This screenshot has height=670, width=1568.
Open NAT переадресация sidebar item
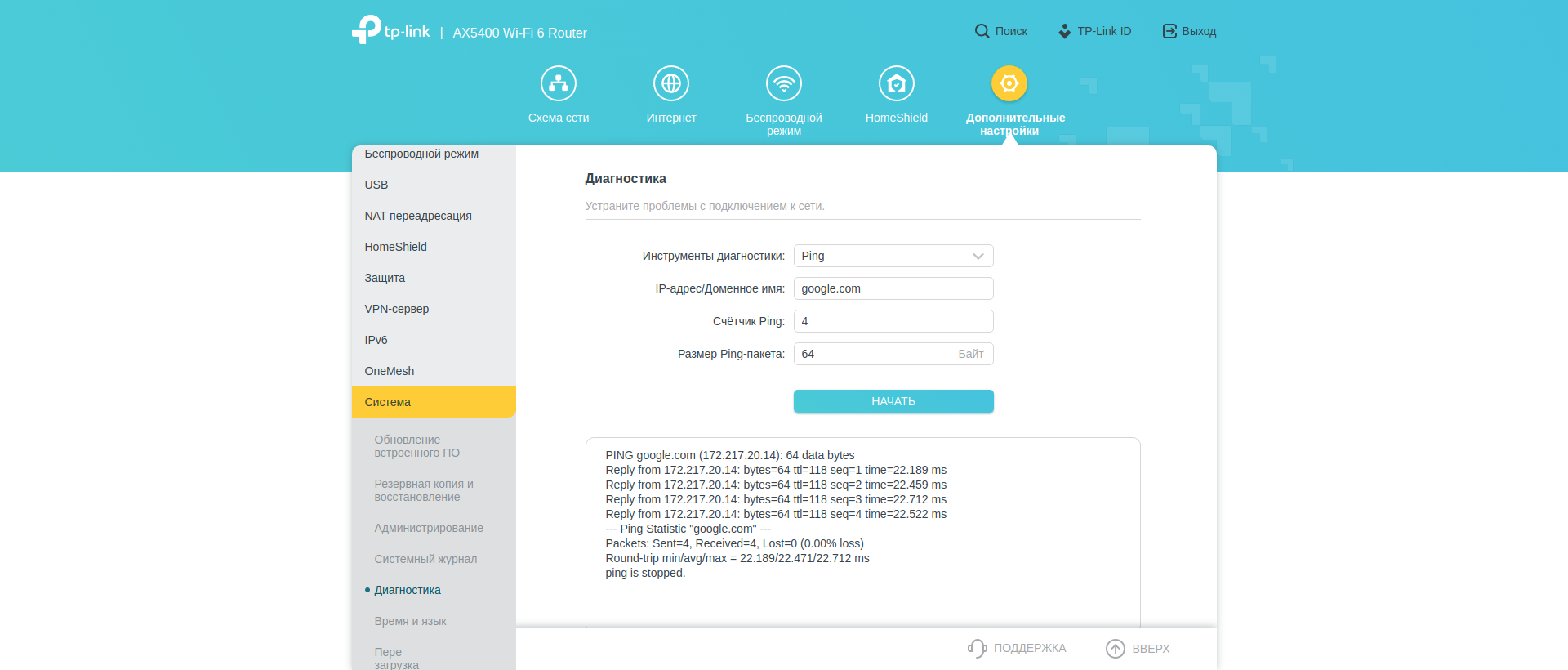click(418, 216)
